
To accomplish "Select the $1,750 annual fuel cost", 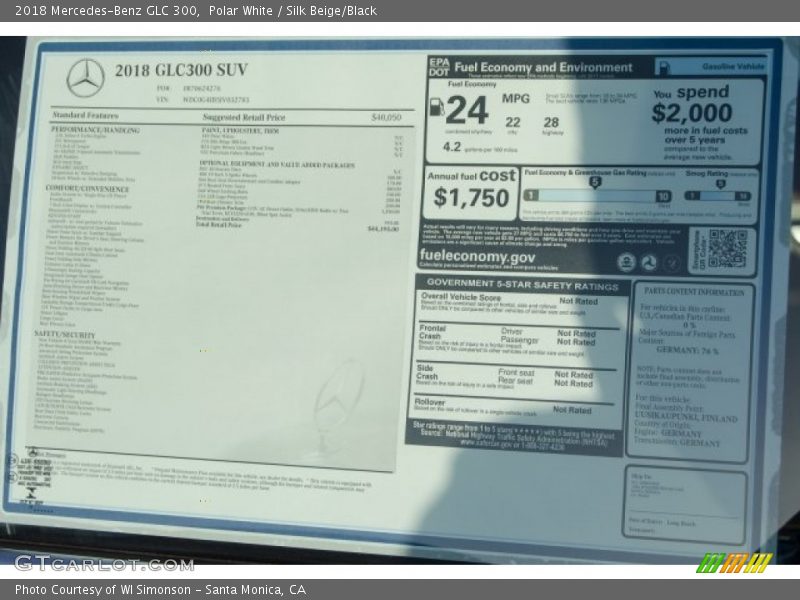I will tap(471, 198).
